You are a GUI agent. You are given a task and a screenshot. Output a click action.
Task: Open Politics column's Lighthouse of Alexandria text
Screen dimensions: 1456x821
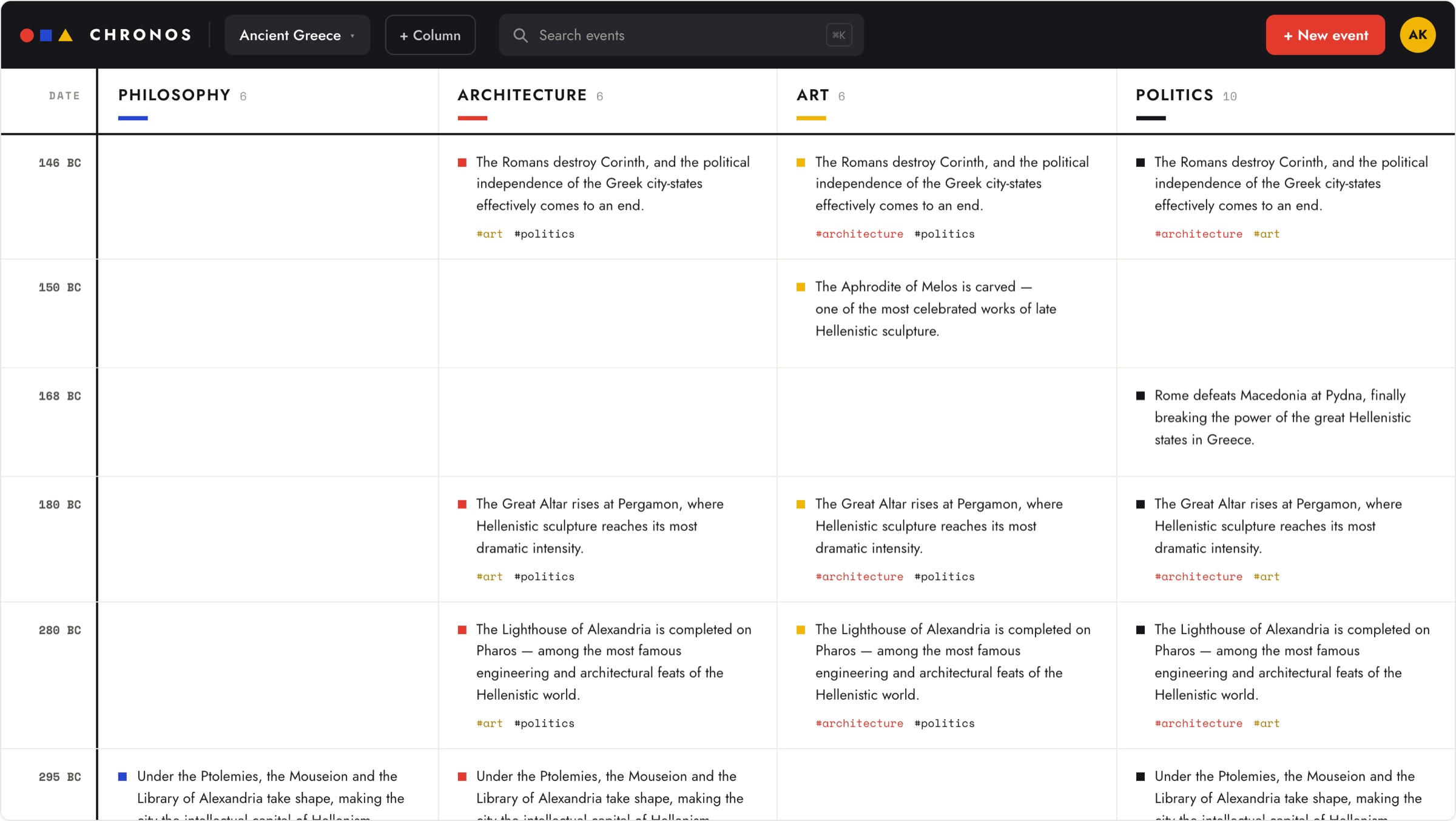point(1292,662)
